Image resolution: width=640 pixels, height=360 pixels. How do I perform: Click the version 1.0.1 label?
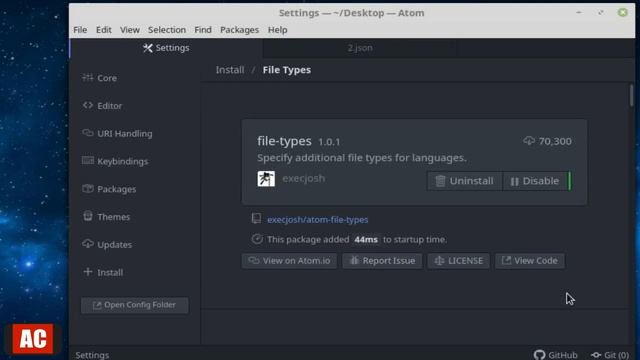(329, 142)
